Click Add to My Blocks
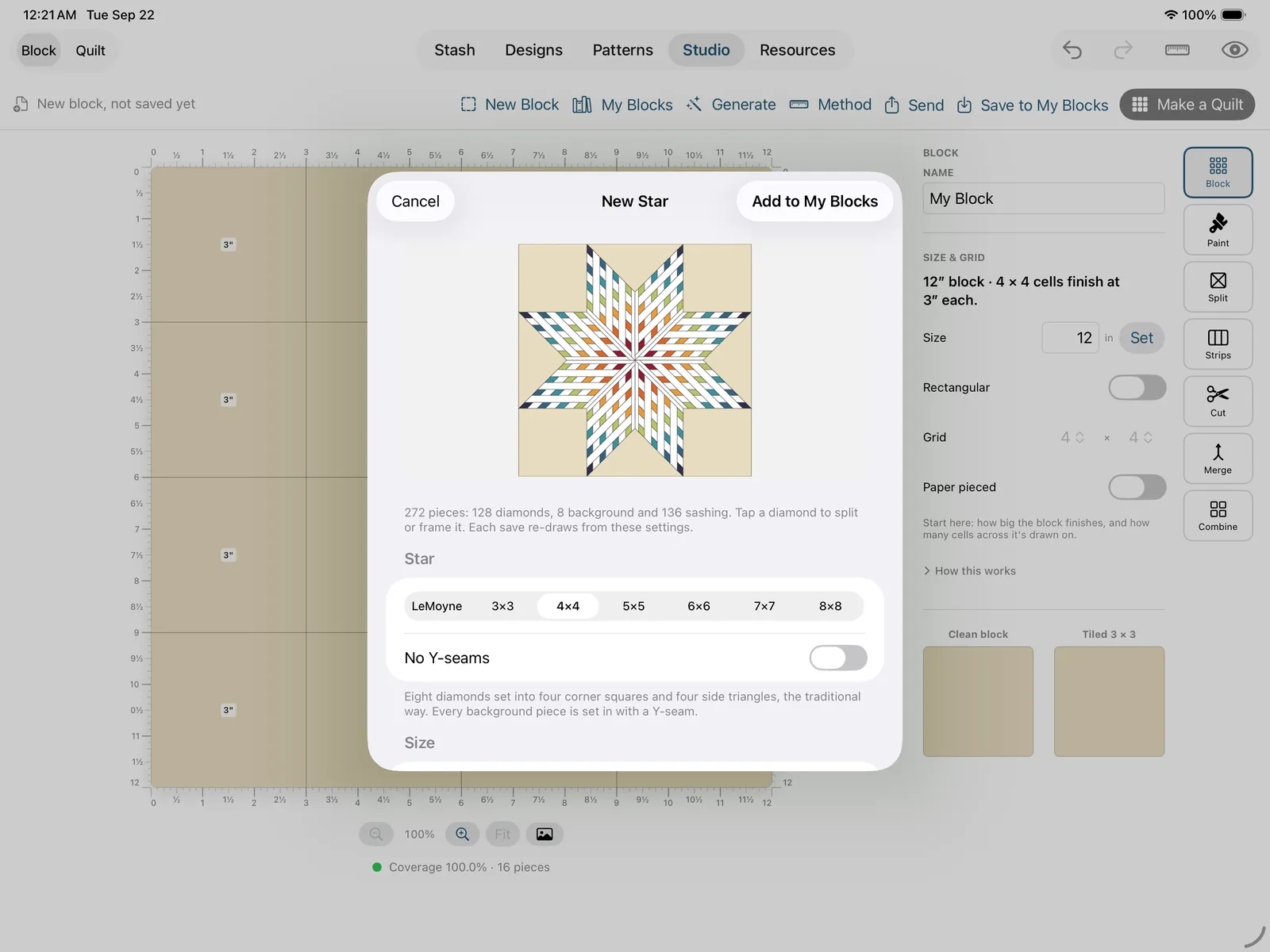Screen dimensions: 1270x952 pyautogui.click(x=814, y=202)
